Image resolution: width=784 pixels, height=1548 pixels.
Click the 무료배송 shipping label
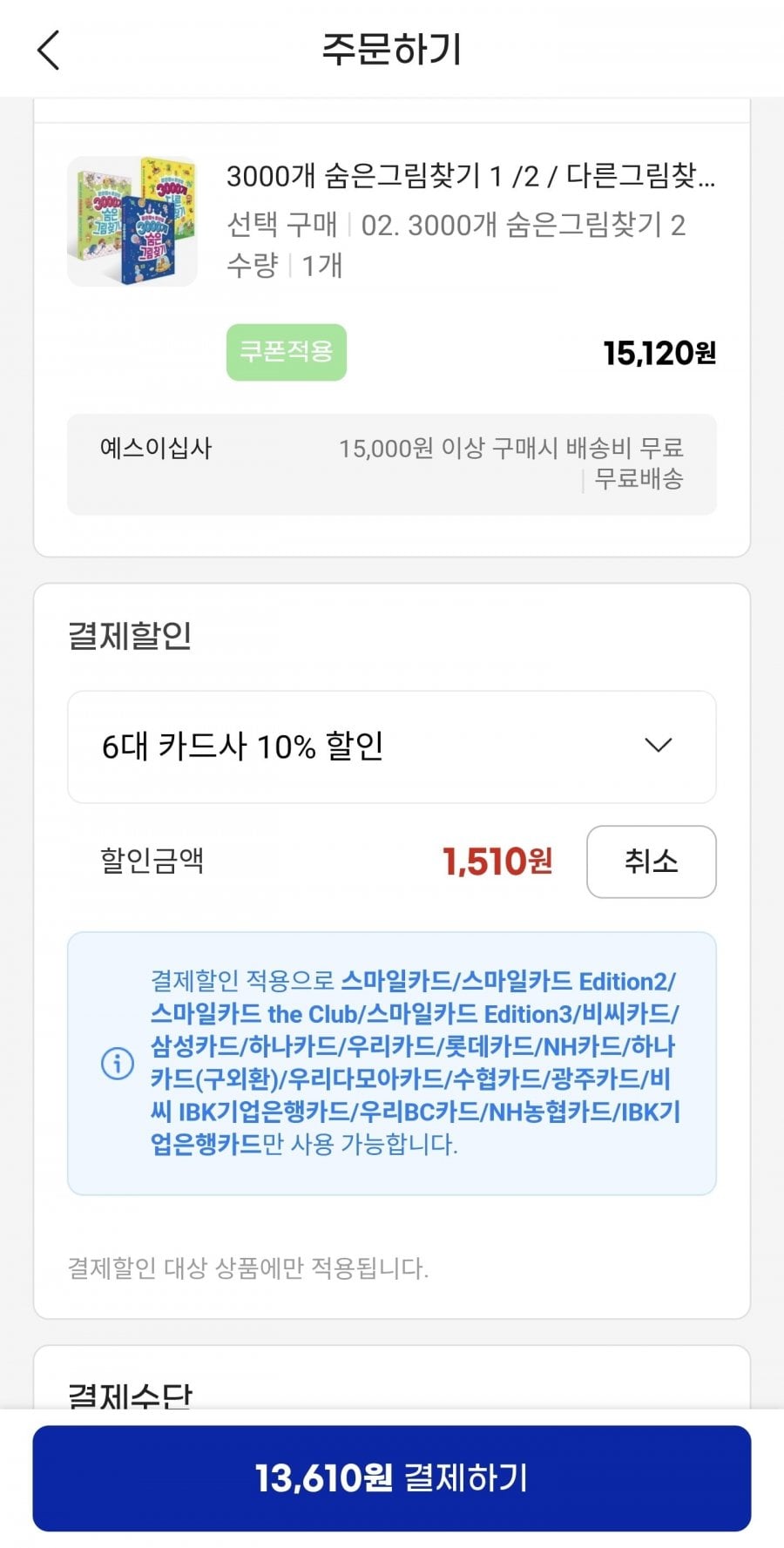(x=639, y=478)
